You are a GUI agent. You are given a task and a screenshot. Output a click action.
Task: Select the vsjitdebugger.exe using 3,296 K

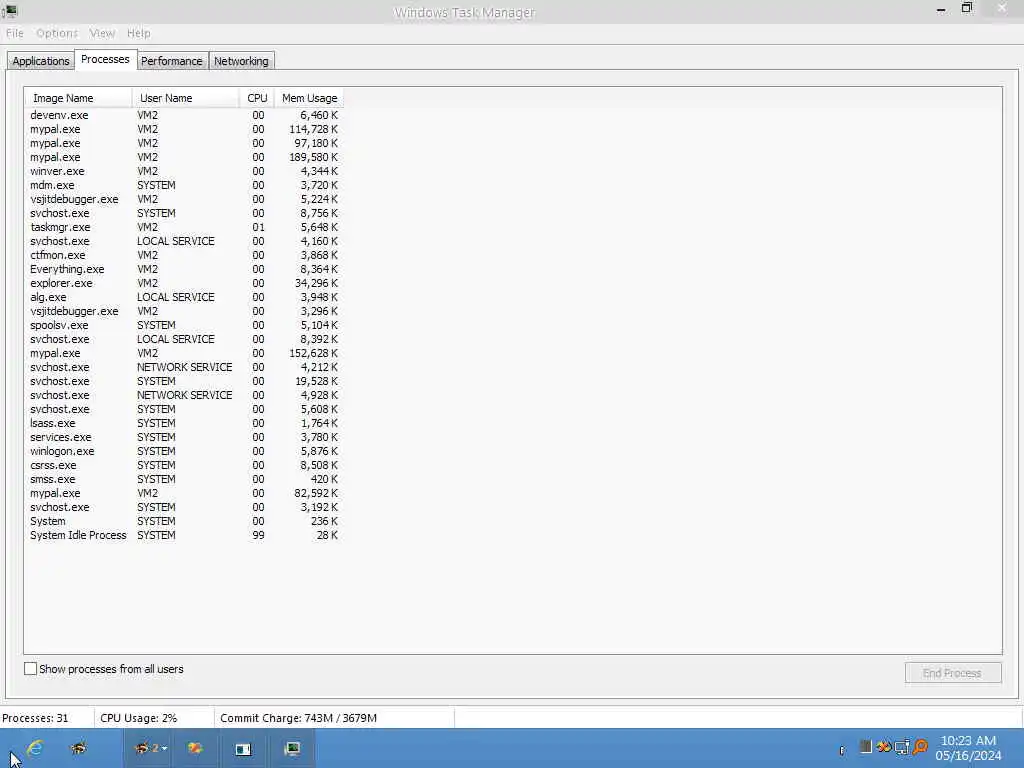pos(184,312)
